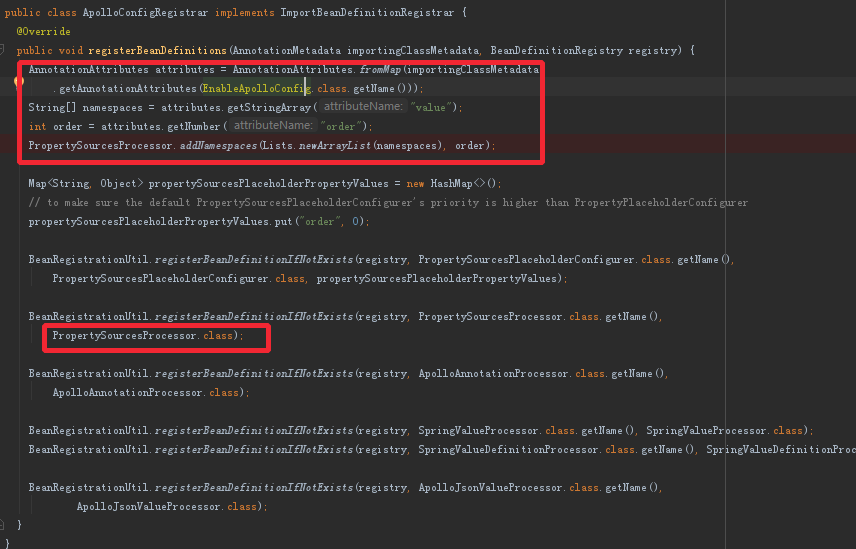The height and width of the screenshot is (549, 856).
Task: Click the new keyword before HashMap
Action: coord(415,184)
